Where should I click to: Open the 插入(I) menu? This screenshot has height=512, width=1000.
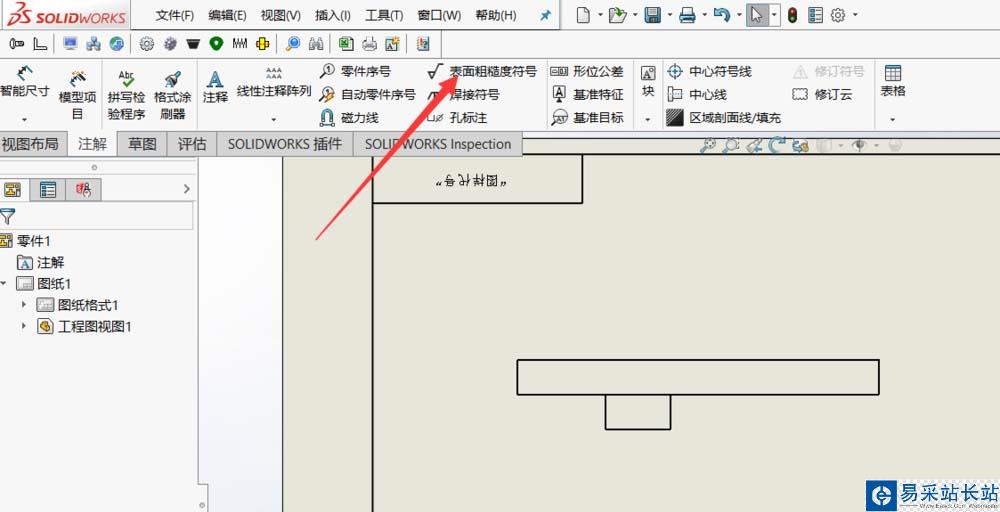(332, 15)
